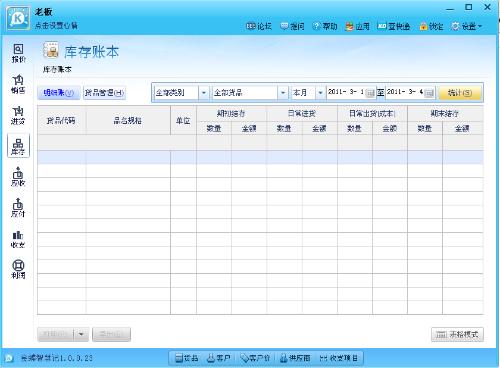Open the 论坛 forum link in header

pos(259,26)
